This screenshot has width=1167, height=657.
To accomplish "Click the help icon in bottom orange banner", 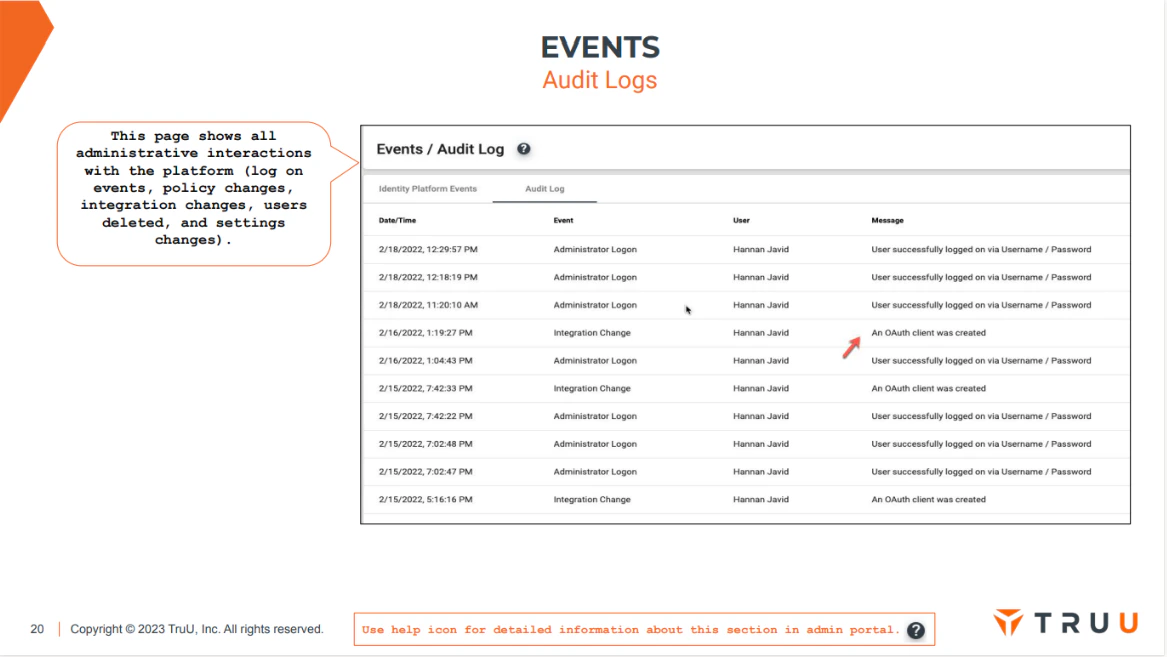I will pos(916,630).
